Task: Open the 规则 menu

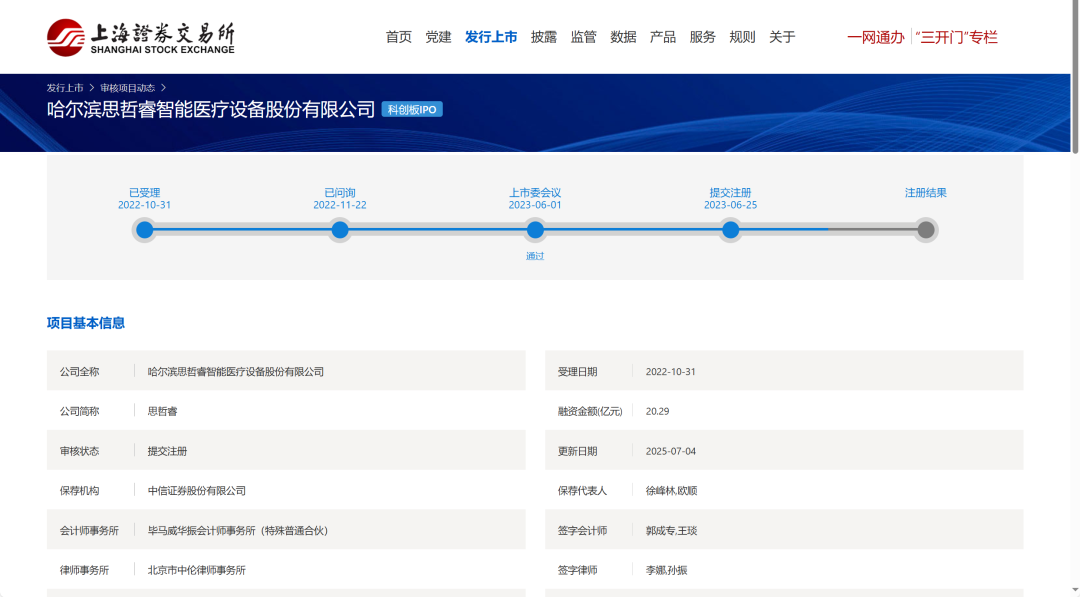Action: pyautogui.click(x=742, y=37)
